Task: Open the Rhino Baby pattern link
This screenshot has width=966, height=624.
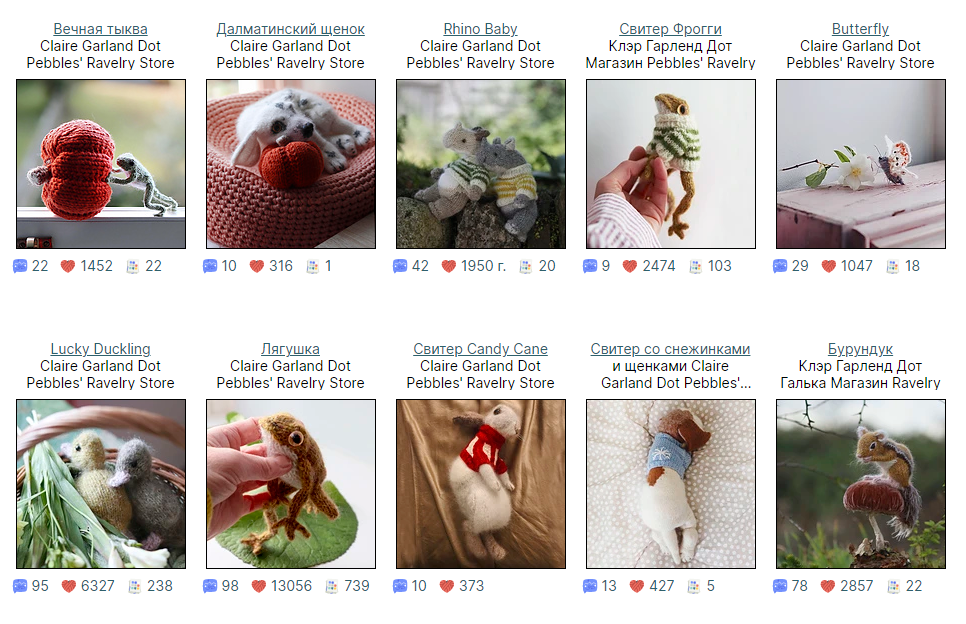Action: point(481,29)
